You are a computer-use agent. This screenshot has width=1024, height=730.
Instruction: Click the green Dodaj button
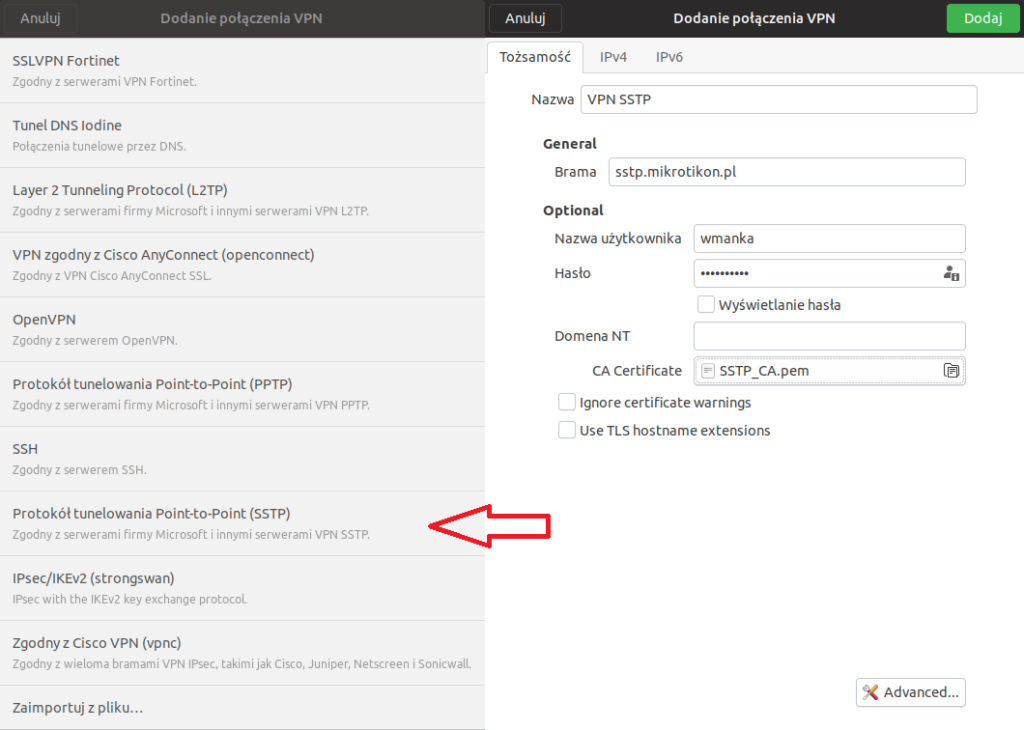[982, 18]
